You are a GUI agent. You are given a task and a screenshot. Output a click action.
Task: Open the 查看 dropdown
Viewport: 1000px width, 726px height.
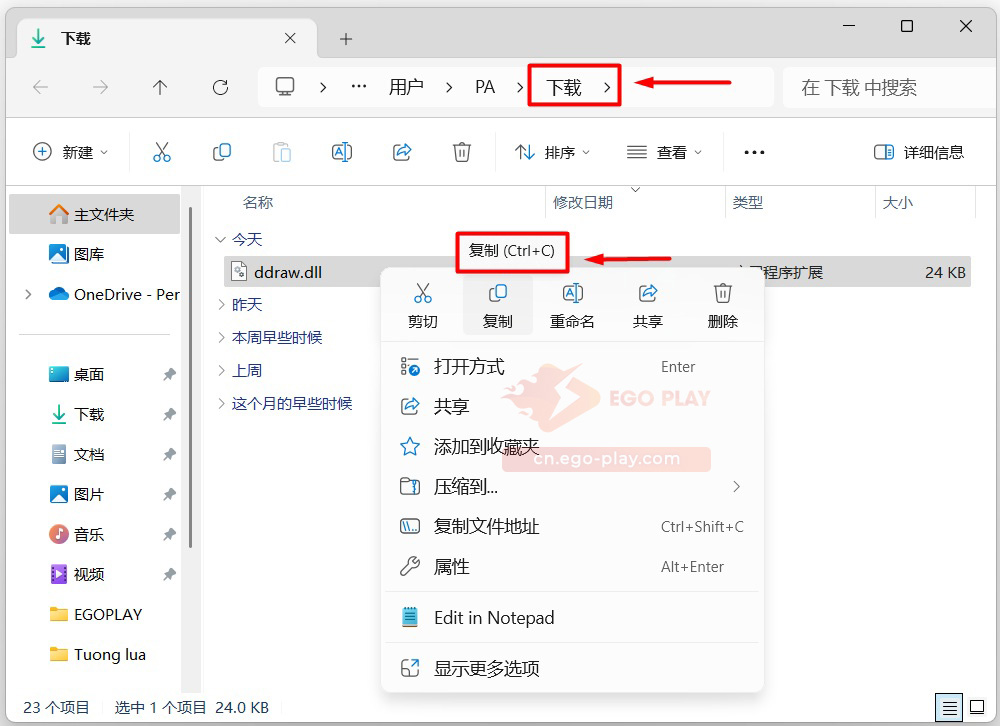[664, 152]
